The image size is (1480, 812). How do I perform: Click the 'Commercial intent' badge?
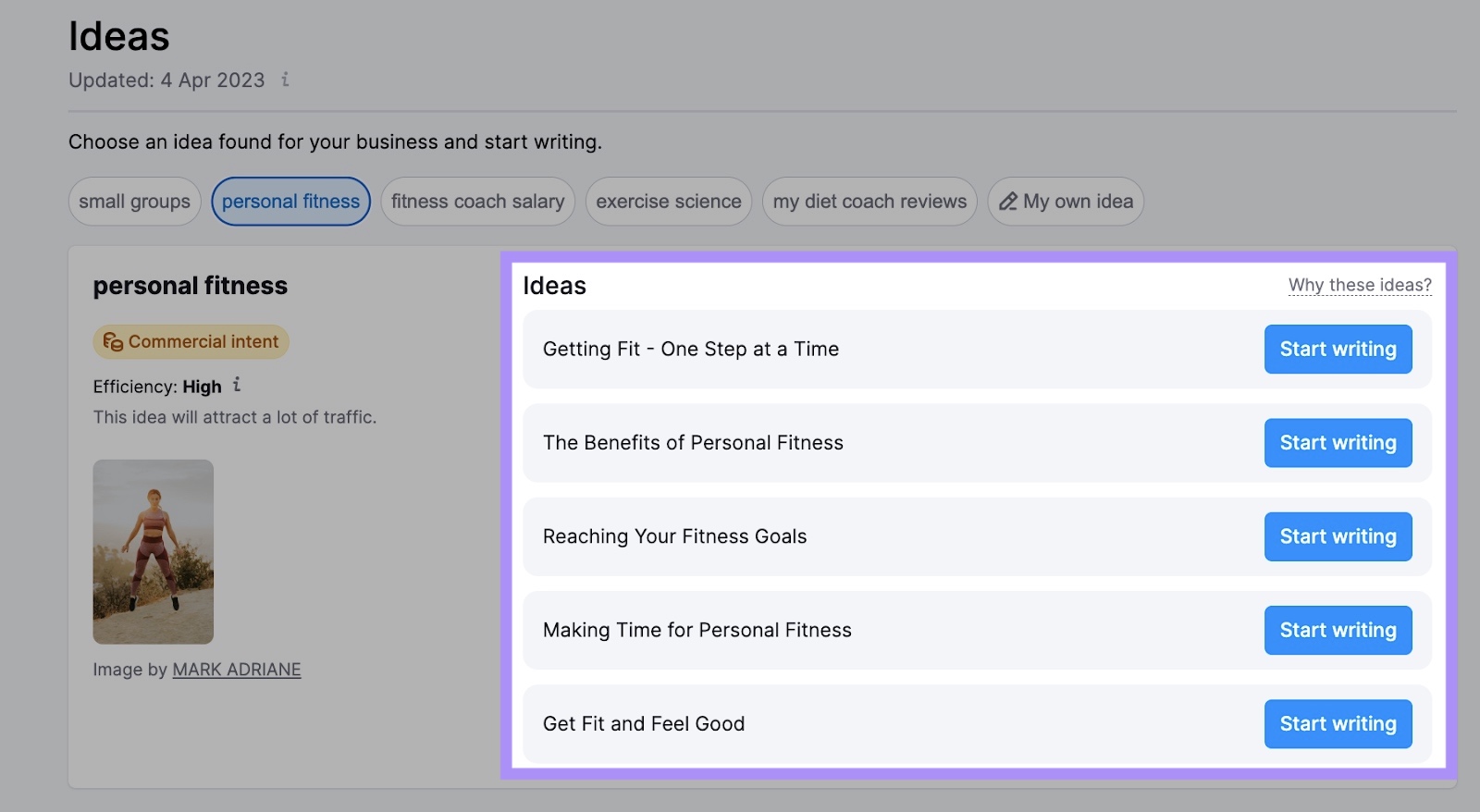[191, 342]
